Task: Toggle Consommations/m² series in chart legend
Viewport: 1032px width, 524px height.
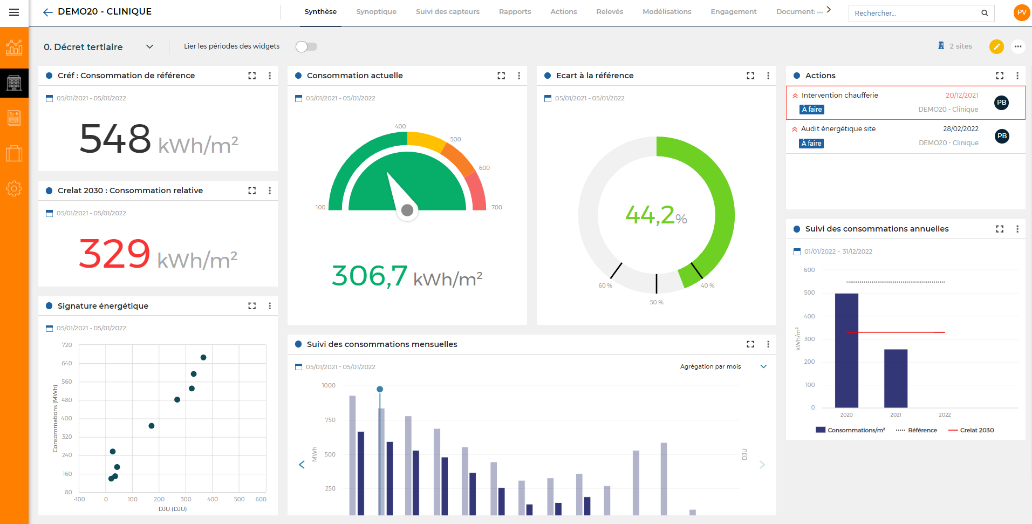Action: (851, 430)
